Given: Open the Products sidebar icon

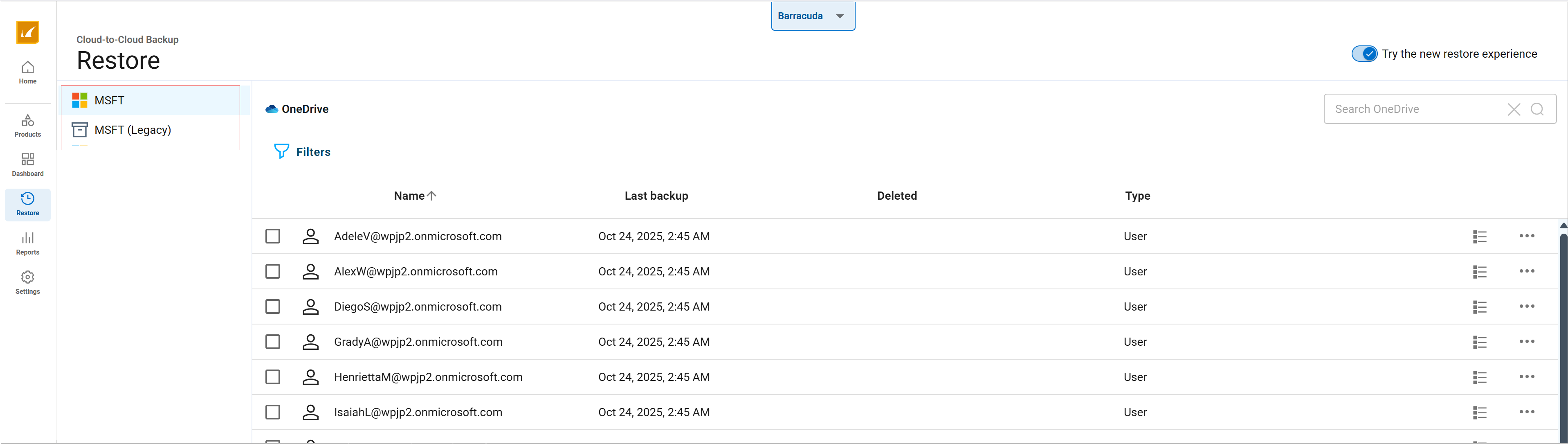Looking at the screenshot, I should pyautogui.click(x=27, y=125).
